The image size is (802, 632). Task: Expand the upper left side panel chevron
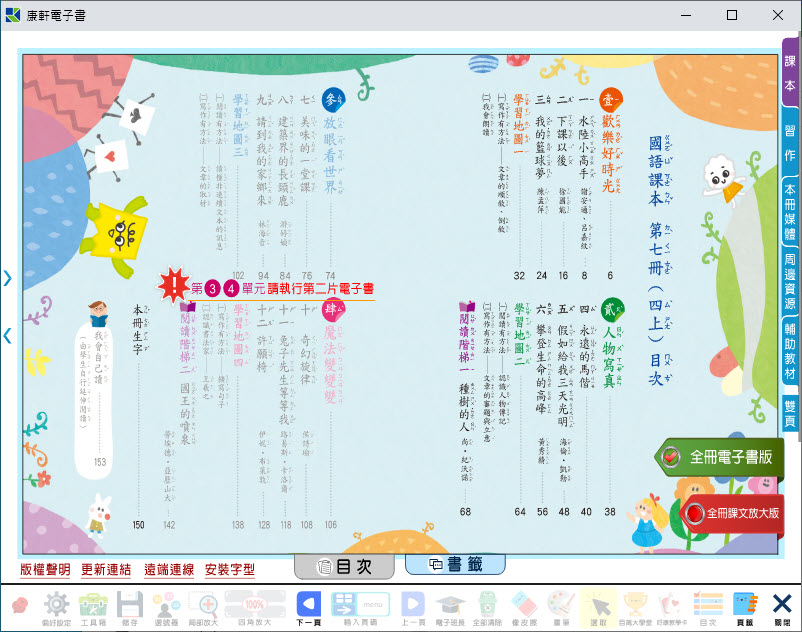click(8, 279)
